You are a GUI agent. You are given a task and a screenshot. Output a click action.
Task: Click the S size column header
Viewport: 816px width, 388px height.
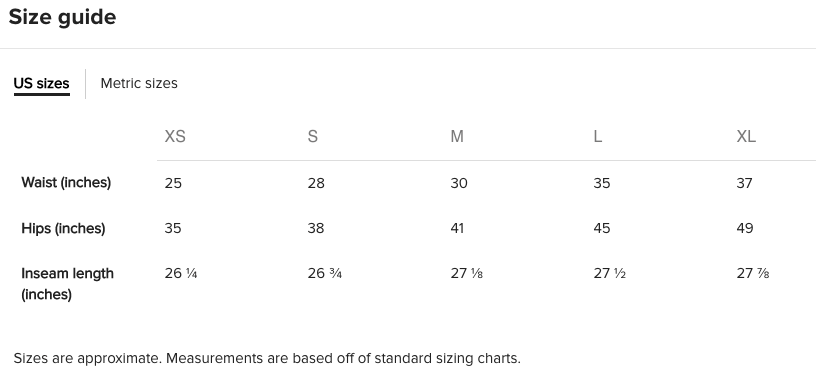(x=313, y=136)
